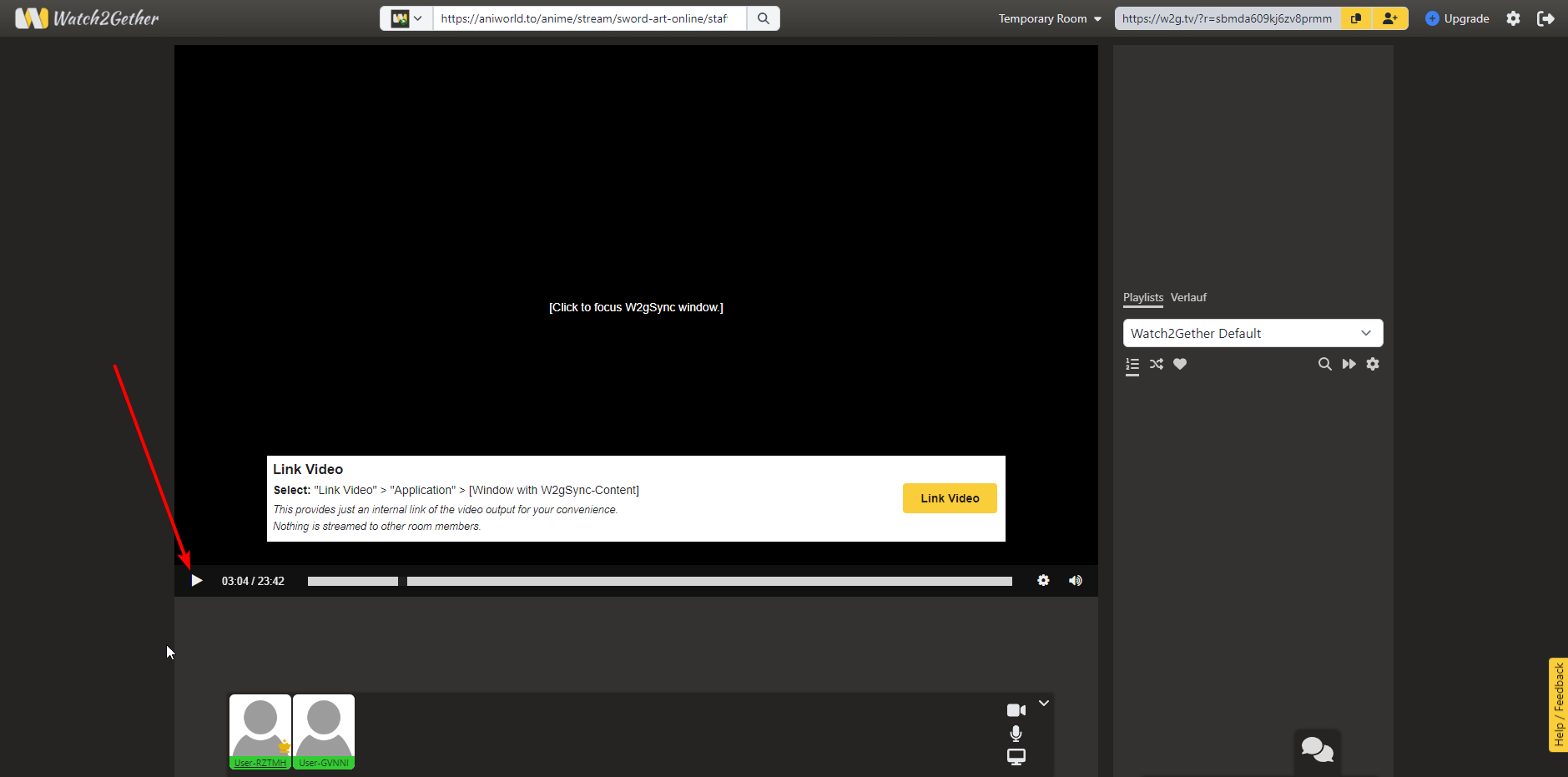Click the invite user icon

(1389, 18)
